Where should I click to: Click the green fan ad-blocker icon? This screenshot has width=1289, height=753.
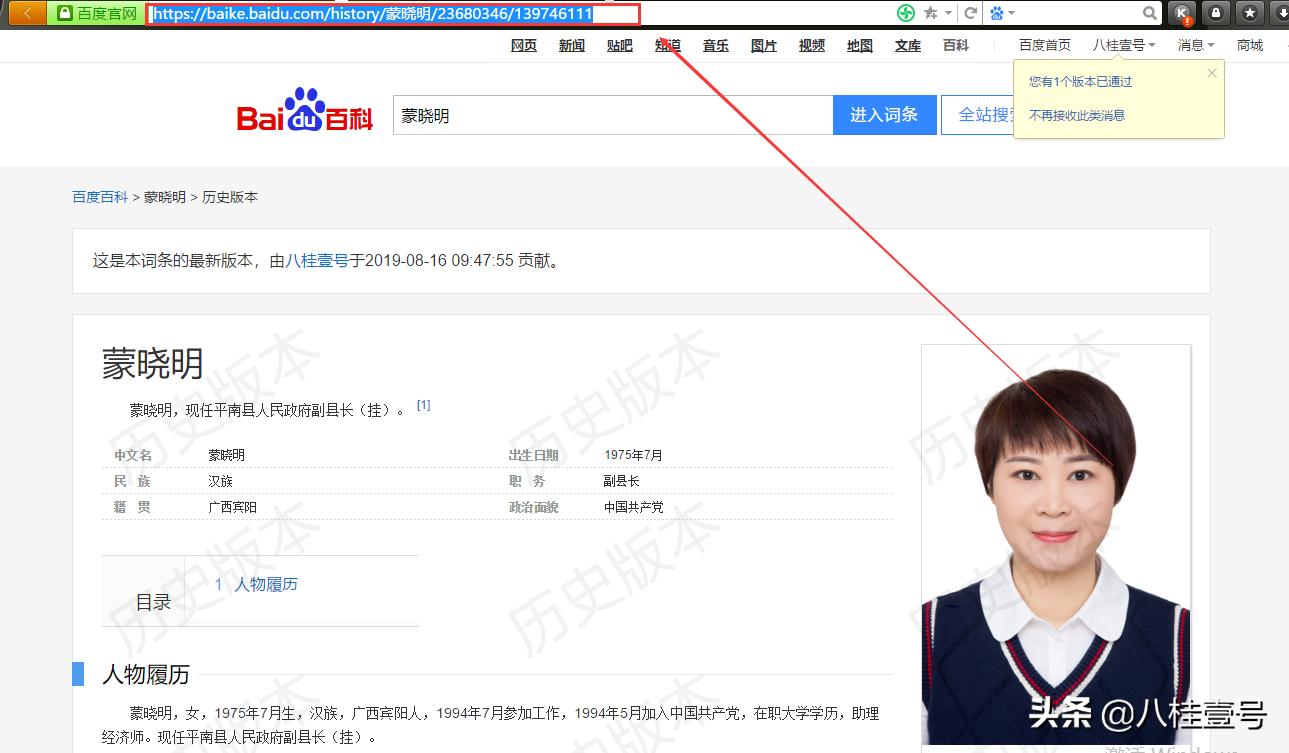click(905, 13)
